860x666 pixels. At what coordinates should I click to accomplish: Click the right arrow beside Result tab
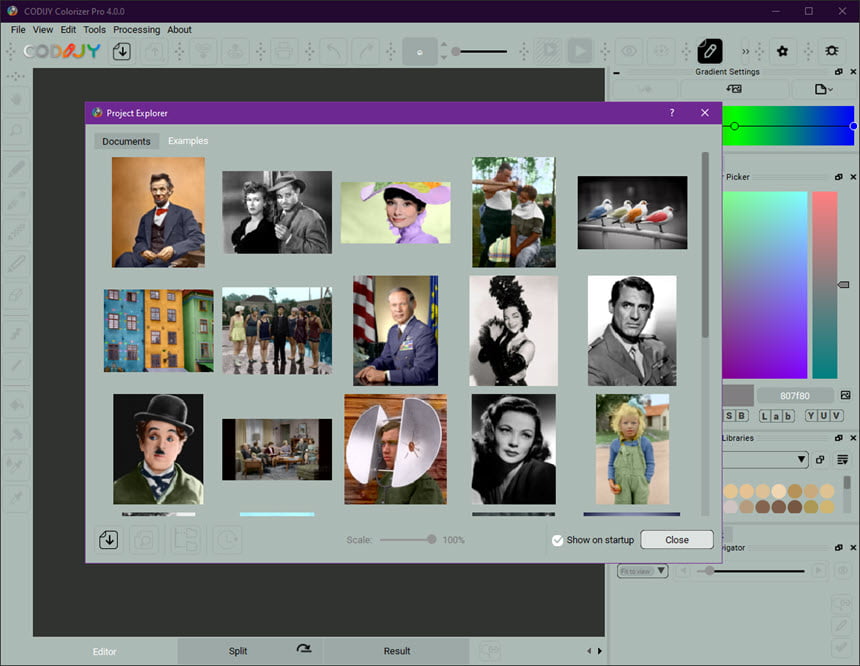click(x=599, y=651)
